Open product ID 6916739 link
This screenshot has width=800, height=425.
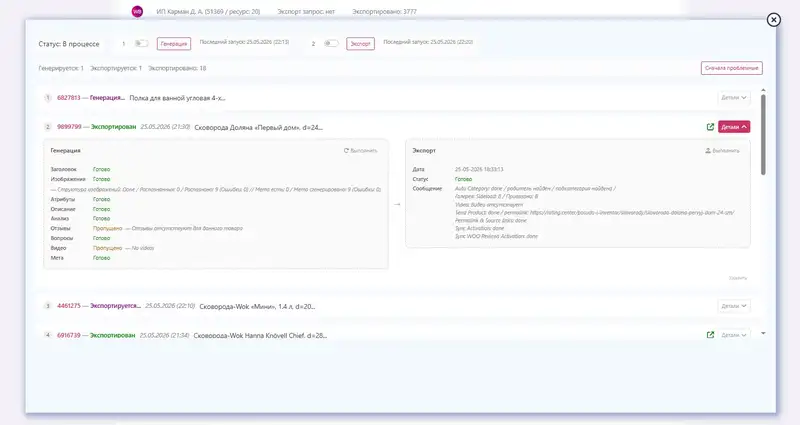click(x=68, y=335)
